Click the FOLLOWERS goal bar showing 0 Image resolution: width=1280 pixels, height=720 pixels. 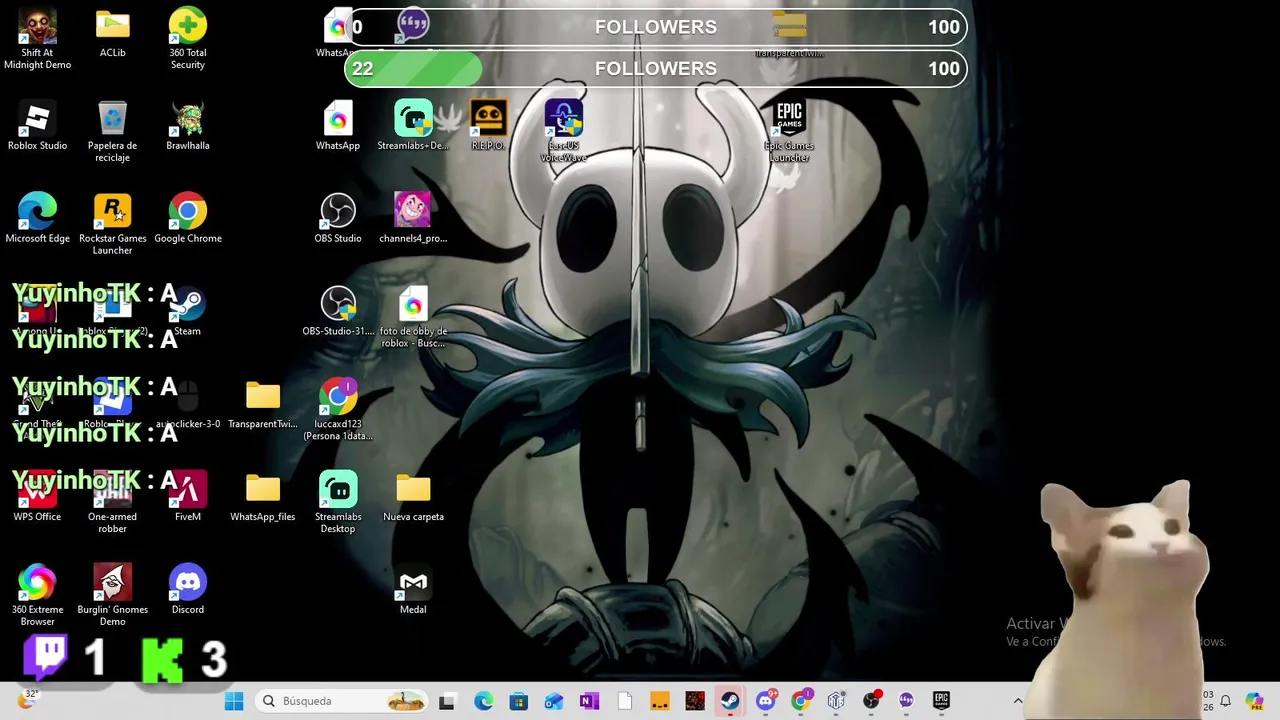pyautogui.click(x=656, y=27)
